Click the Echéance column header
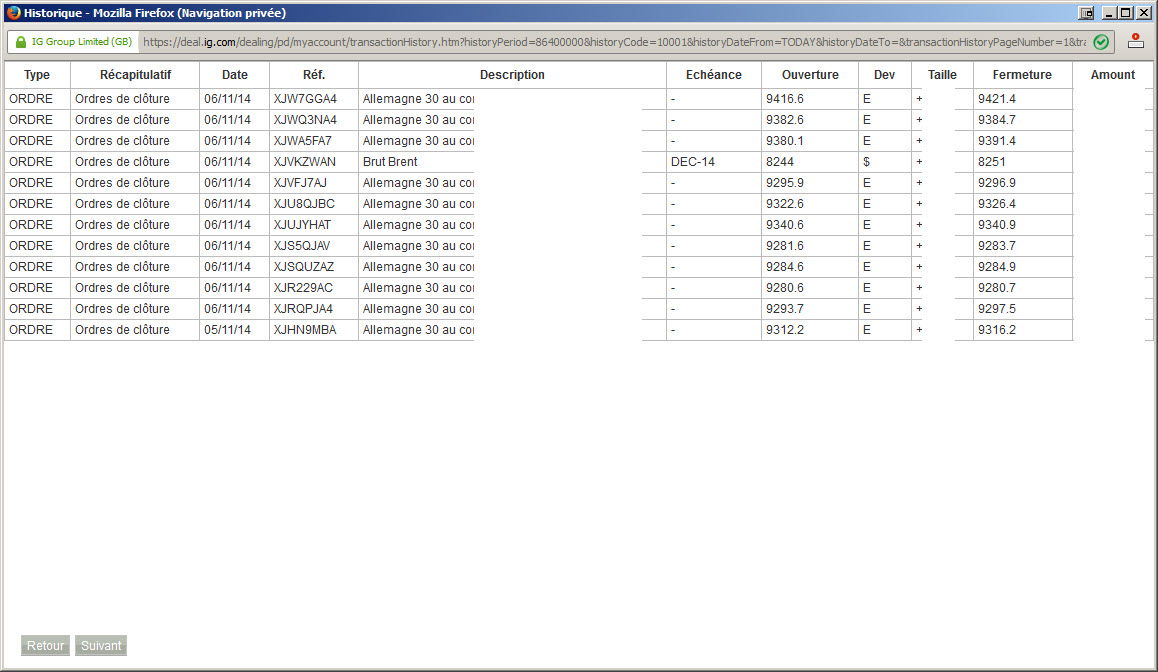 coord(713,75)
